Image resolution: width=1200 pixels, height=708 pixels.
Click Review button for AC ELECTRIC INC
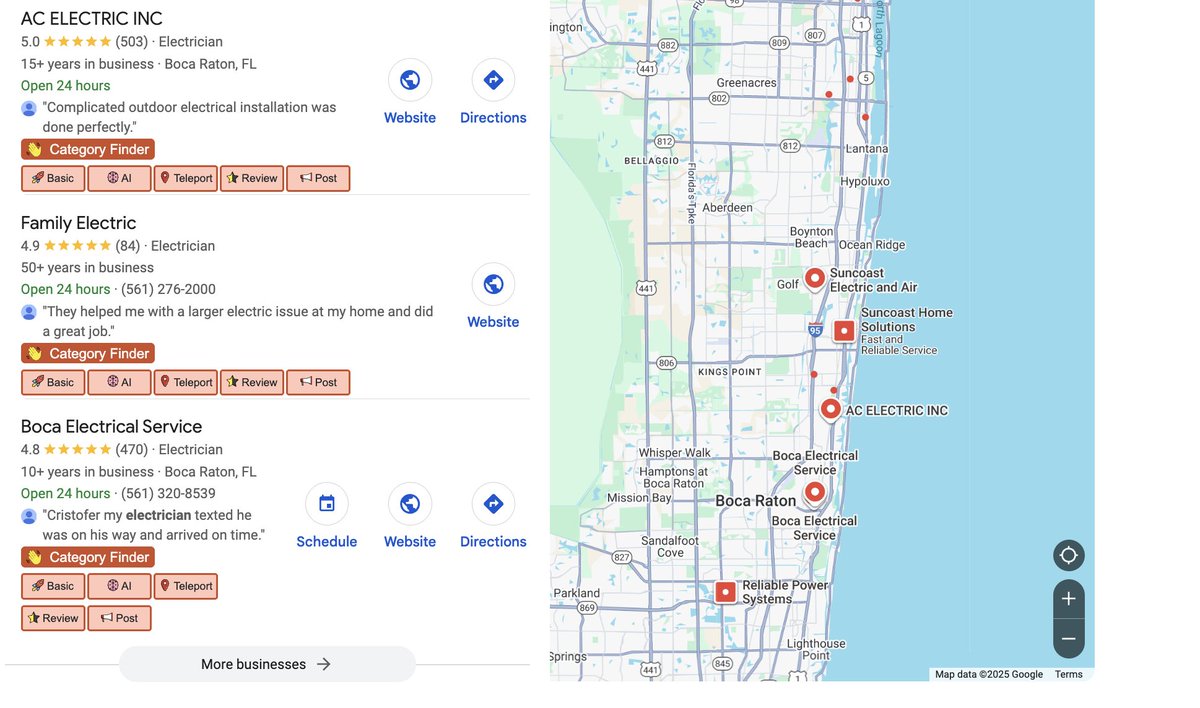(252, 178)
